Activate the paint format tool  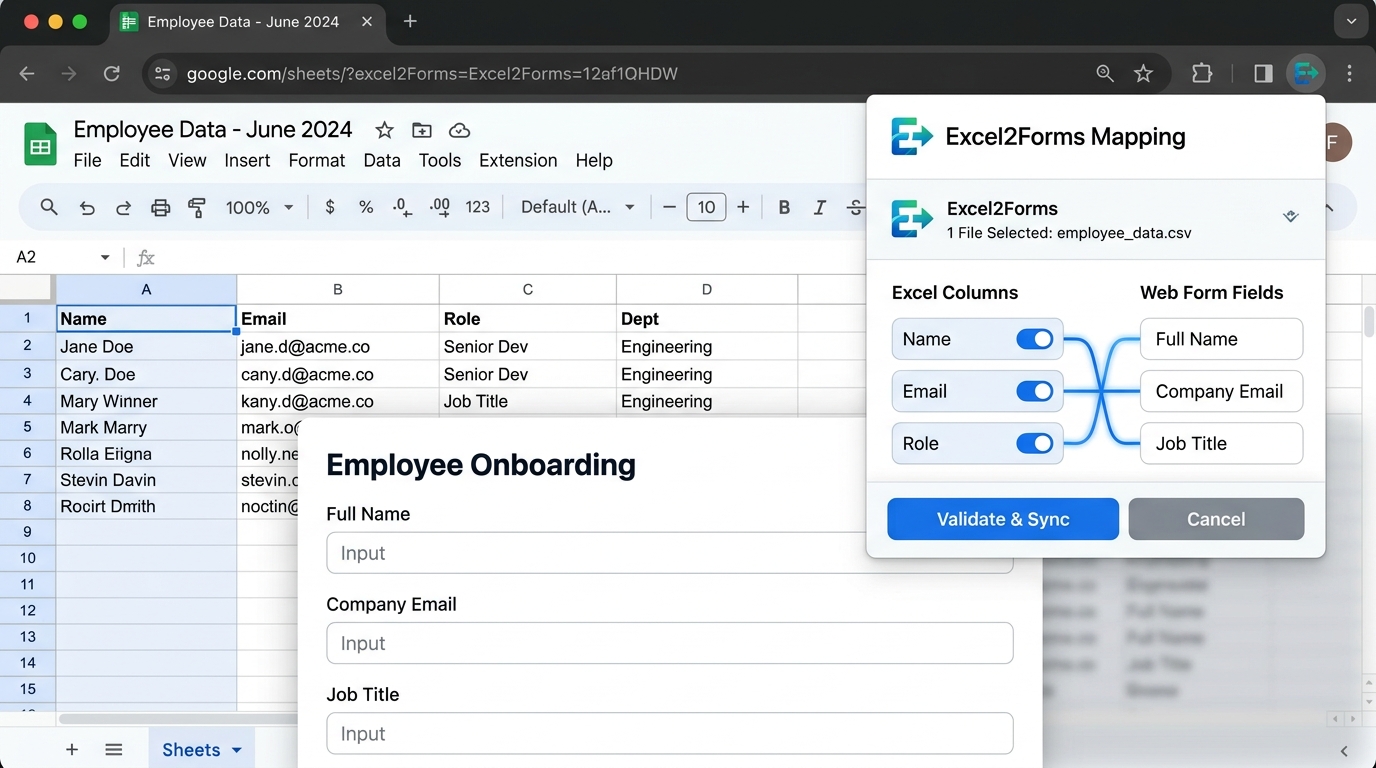click(197, 207)
